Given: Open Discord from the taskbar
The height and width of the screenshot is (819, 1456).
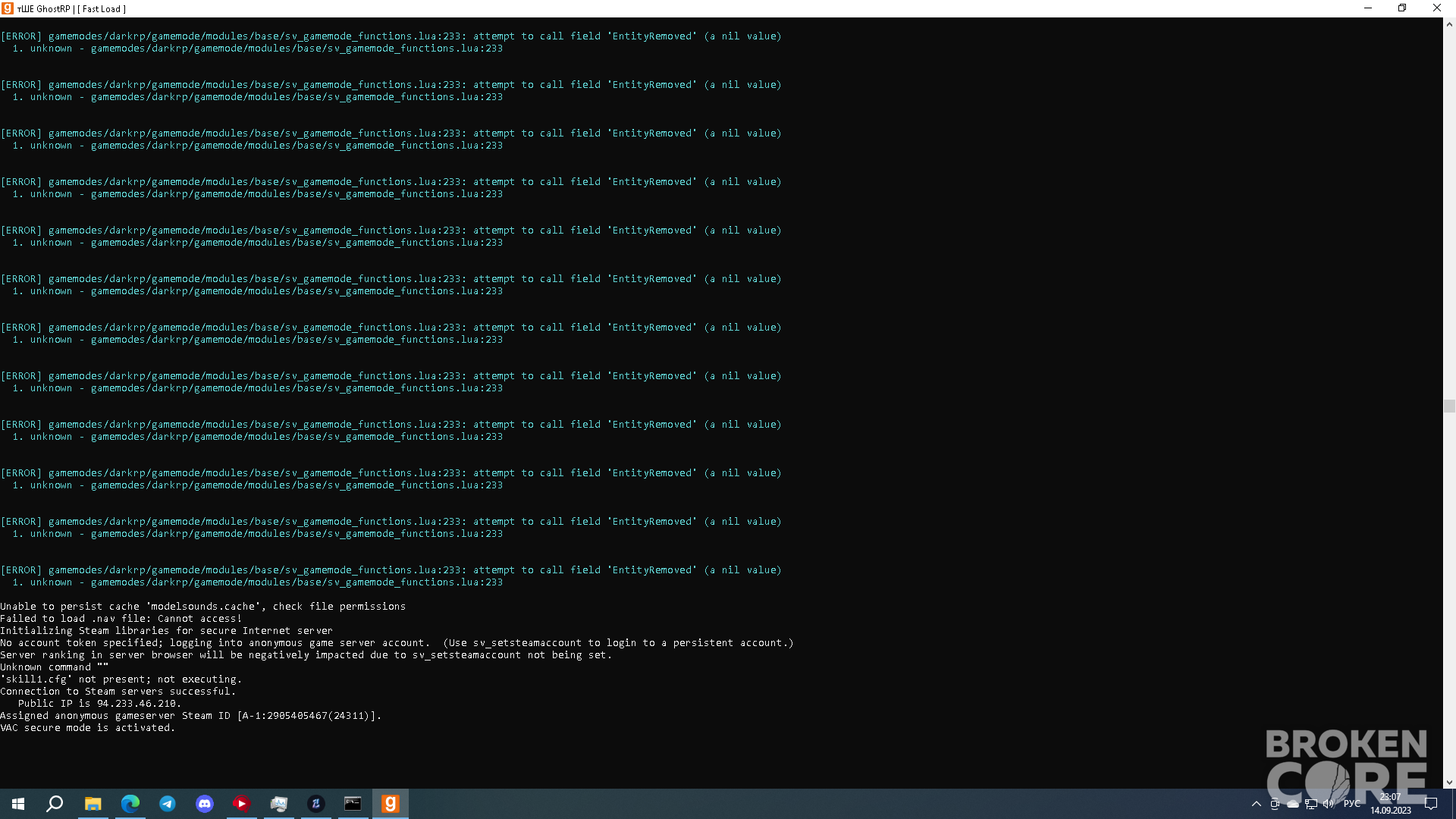Looking at the screenshot, I should point(205,804).
